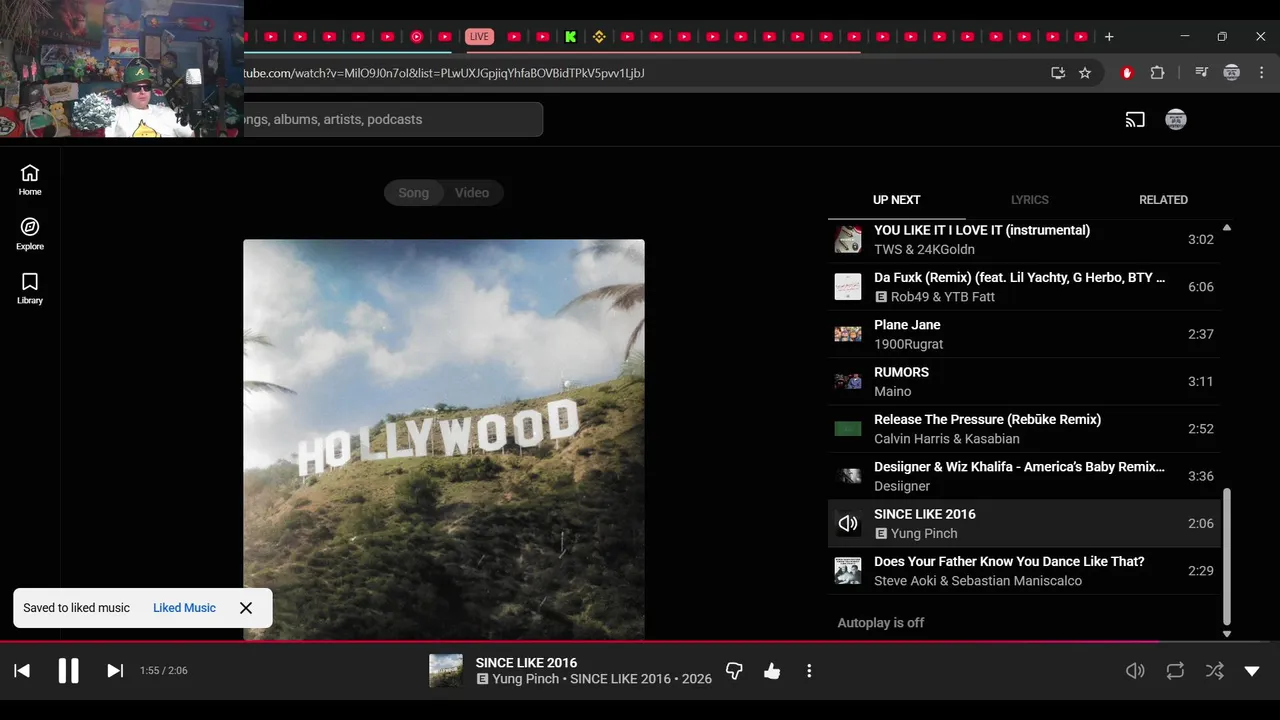Click the Rob49 & YTB Fatt artist text
The image size is (1280, 720).
(943, 297)
